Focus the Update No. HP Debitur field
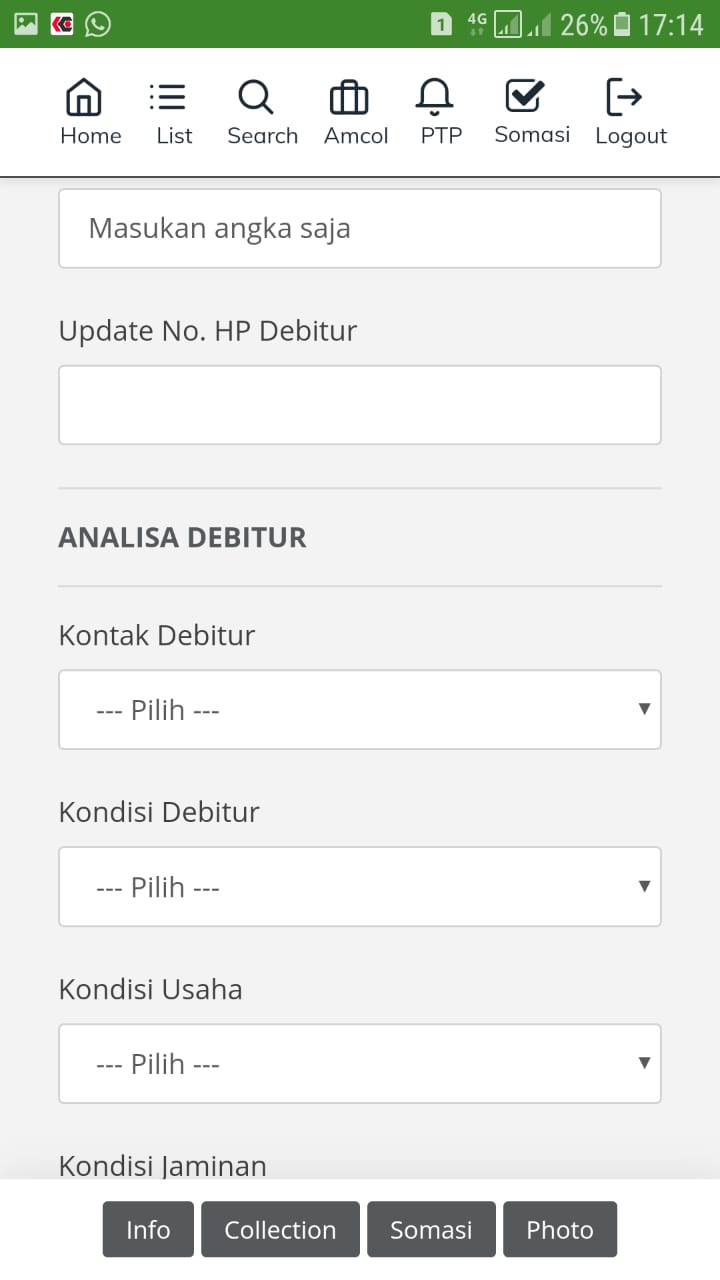This screenshot has width=720, height=1280. tap(360, 405)
